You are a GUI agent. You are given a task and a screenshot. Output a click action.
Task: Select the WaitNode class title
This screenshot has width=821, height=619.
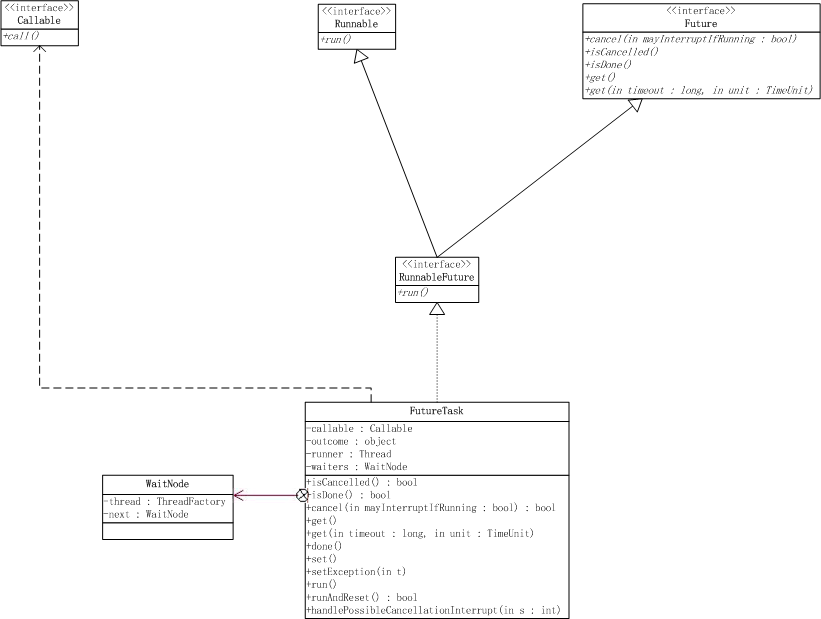168,484
